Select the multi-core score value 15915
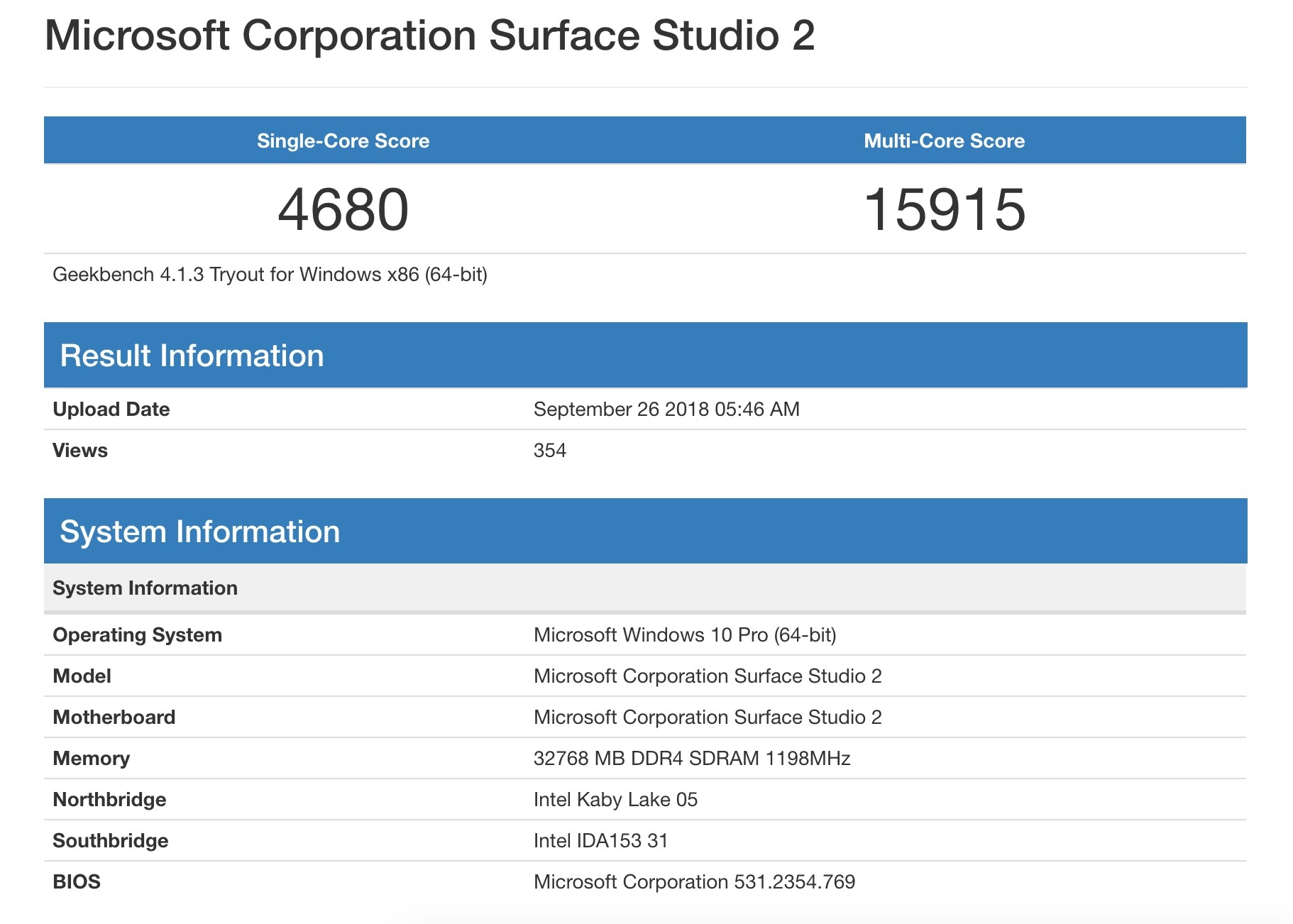Screen dimensions: 1293x924 pyautogui.click(x=944, y=209)
